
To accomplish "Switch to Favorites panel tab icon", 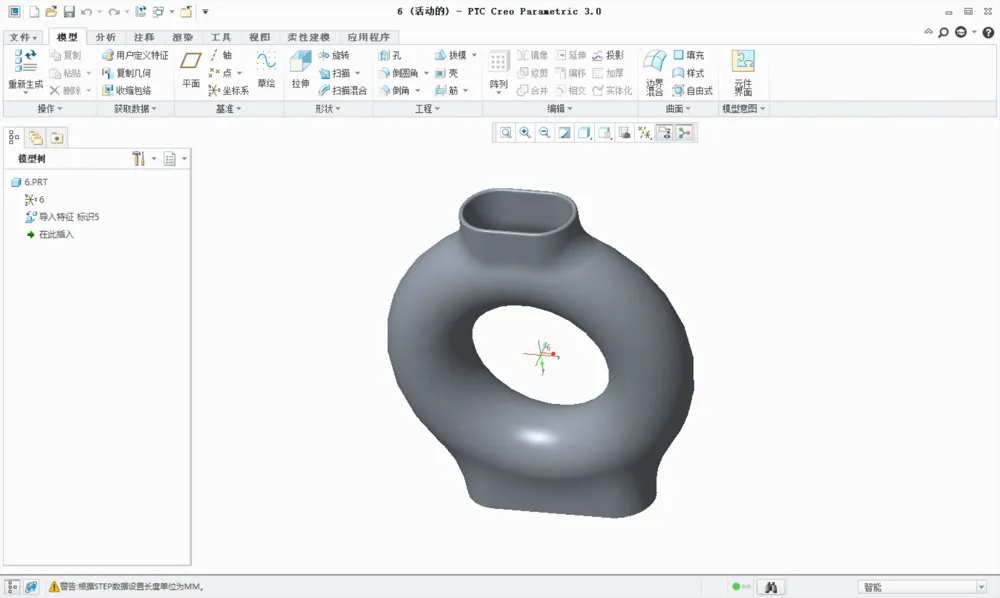I will pyautogui.click(x=57, y=137).
